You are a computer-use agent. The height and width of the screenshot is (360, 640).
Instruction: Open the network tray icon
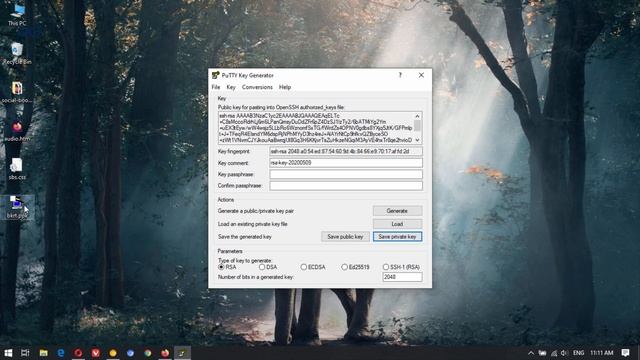click(554, 353)
